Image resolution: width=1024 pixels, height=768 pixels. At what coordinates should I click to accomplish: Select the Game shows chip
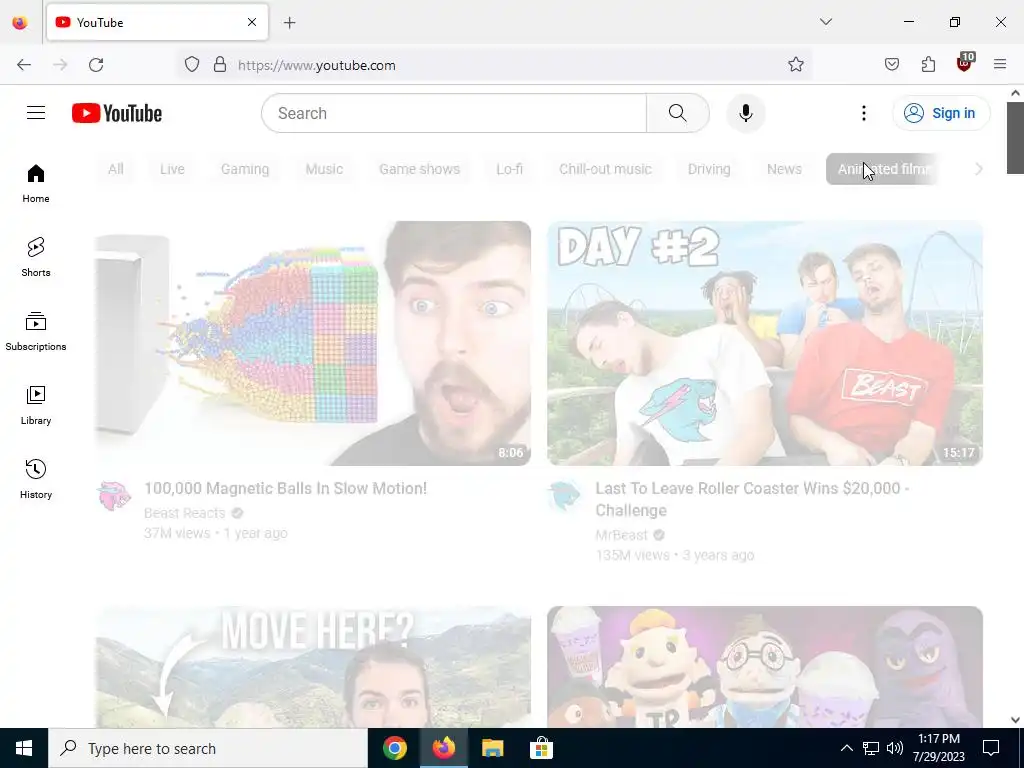(x=419, y=169)
